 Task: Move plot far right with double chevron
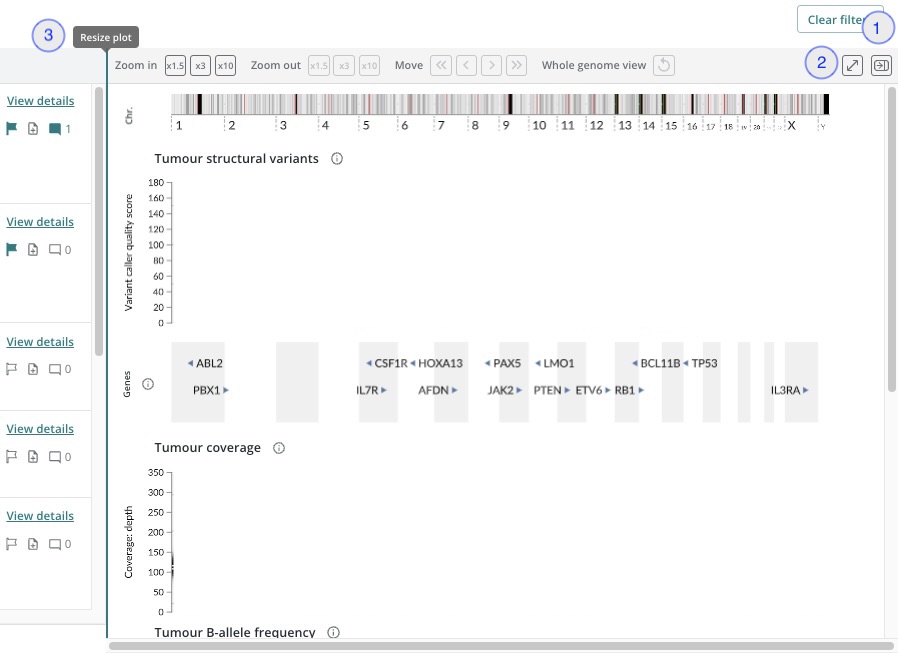point(516,66)
